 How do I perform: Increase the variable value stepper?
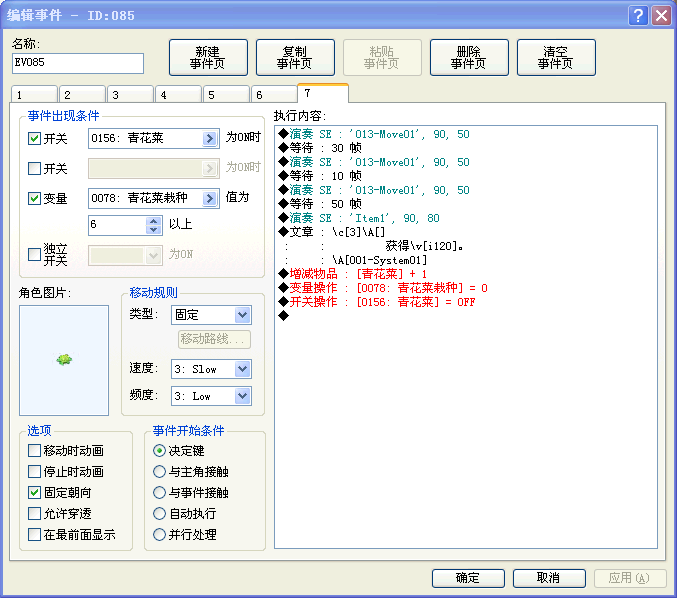click(154, 221)
